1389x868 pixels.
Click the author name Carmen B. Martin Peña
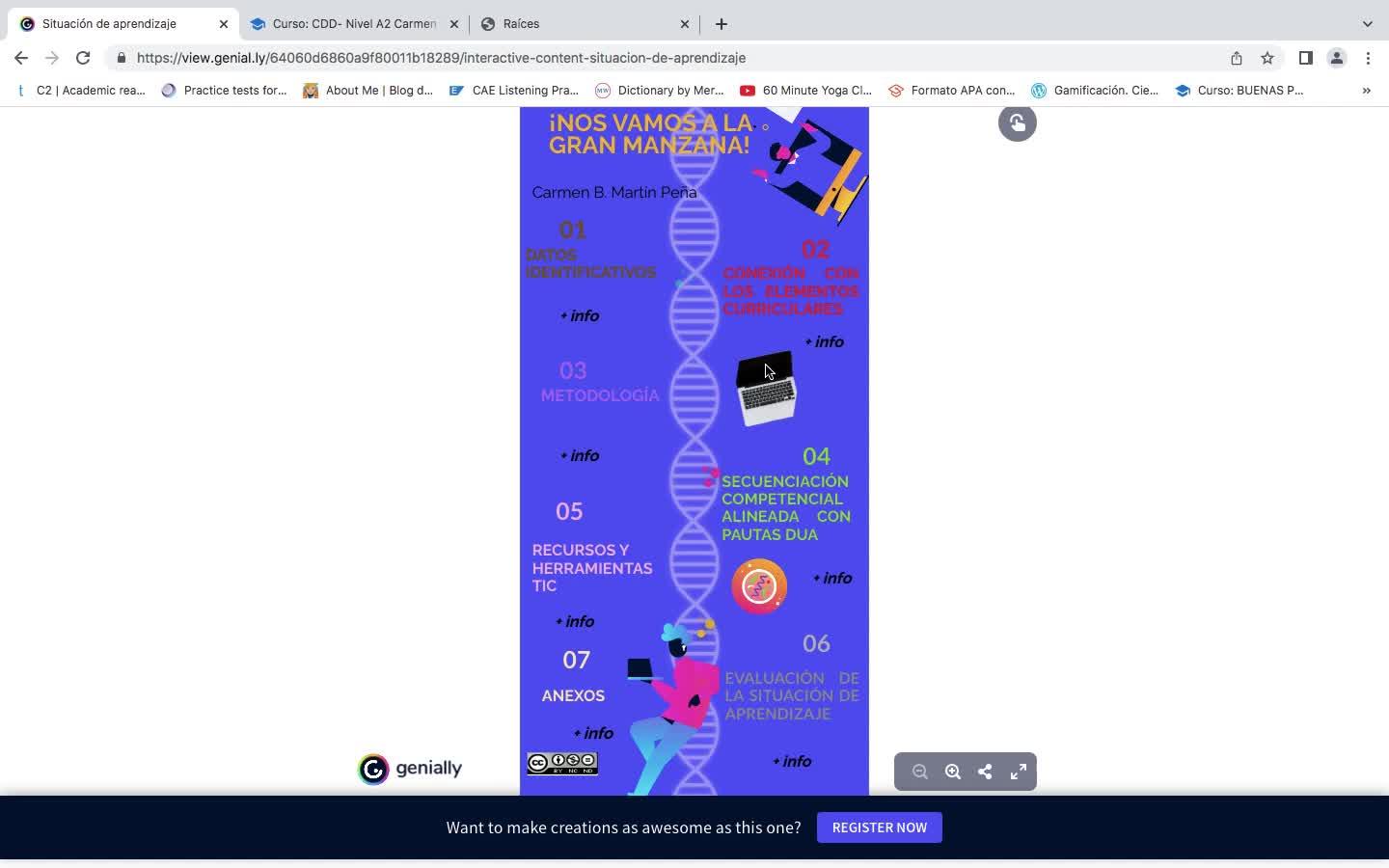614,193
